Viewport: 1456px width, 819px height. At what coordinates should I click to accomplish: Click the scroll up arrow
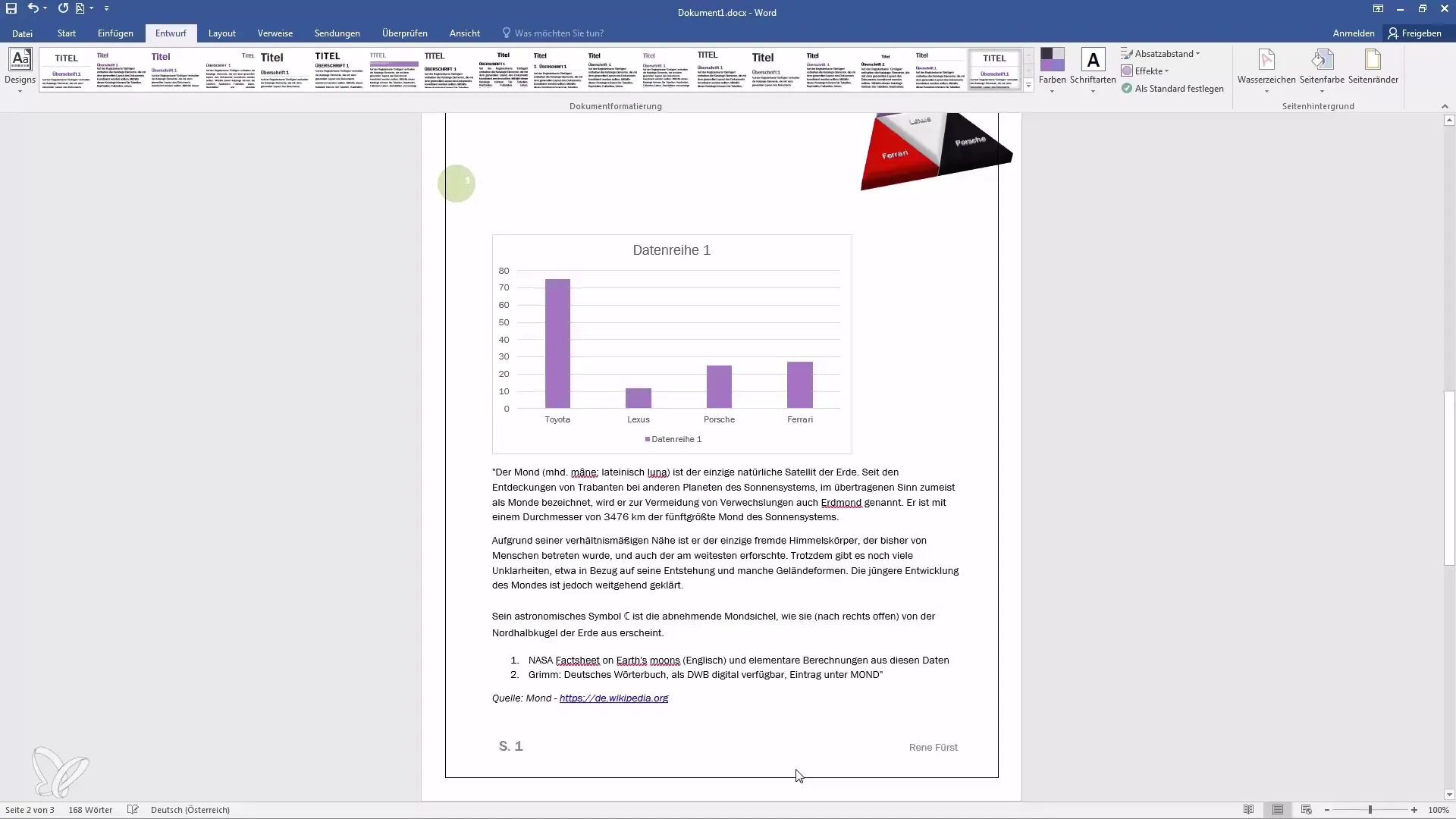pos(1449,120)
